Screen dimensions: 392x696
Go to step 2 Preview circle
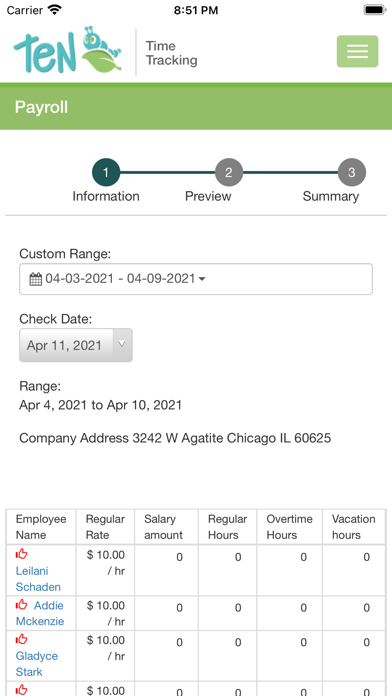229,173
